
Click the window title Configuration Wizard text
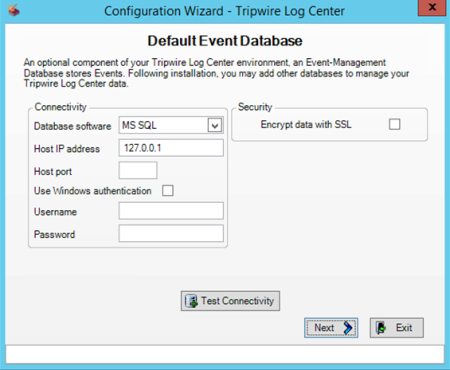coord(224,11)
